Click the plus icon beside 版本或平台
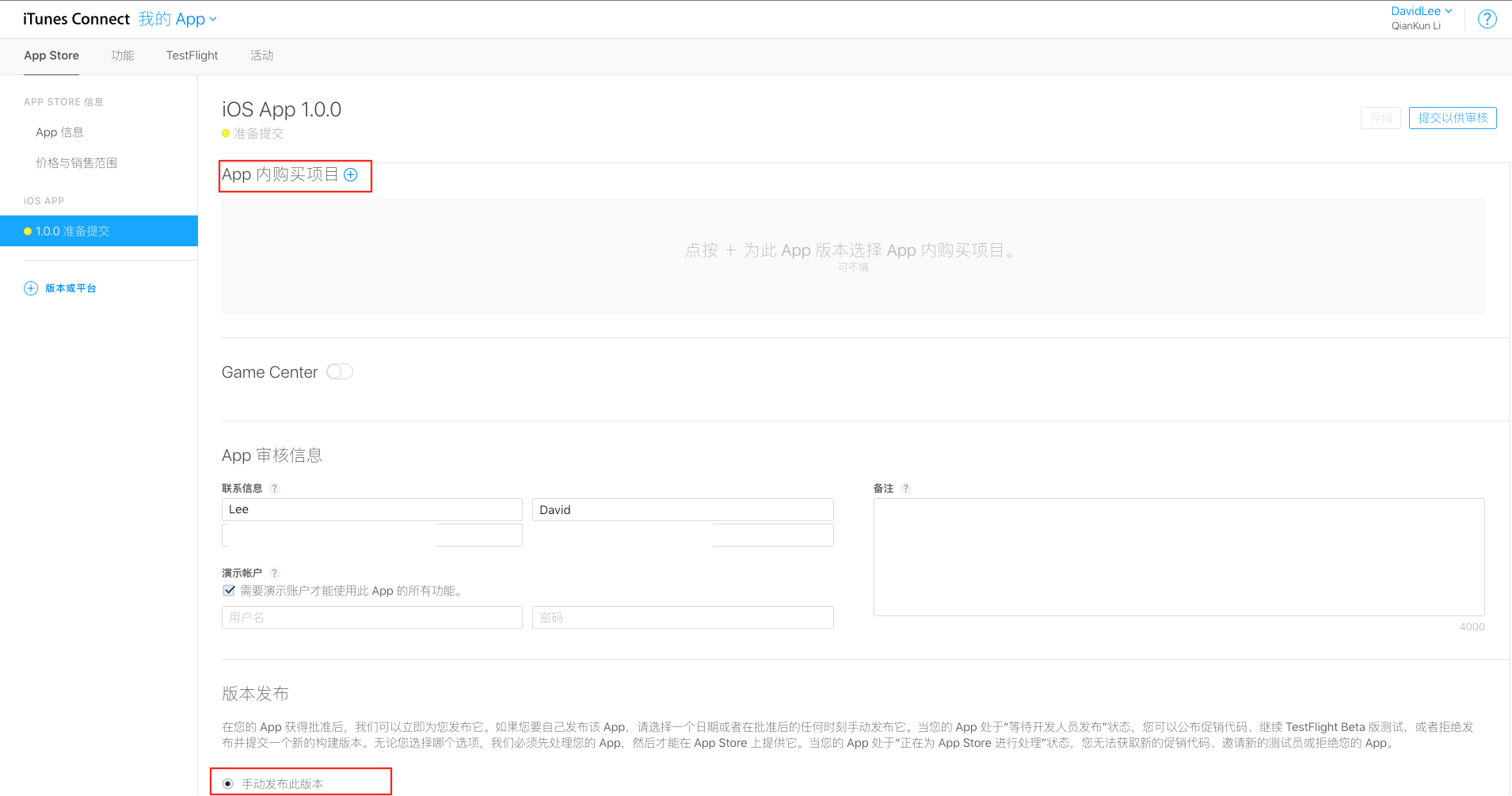 [x=31, y=288]
